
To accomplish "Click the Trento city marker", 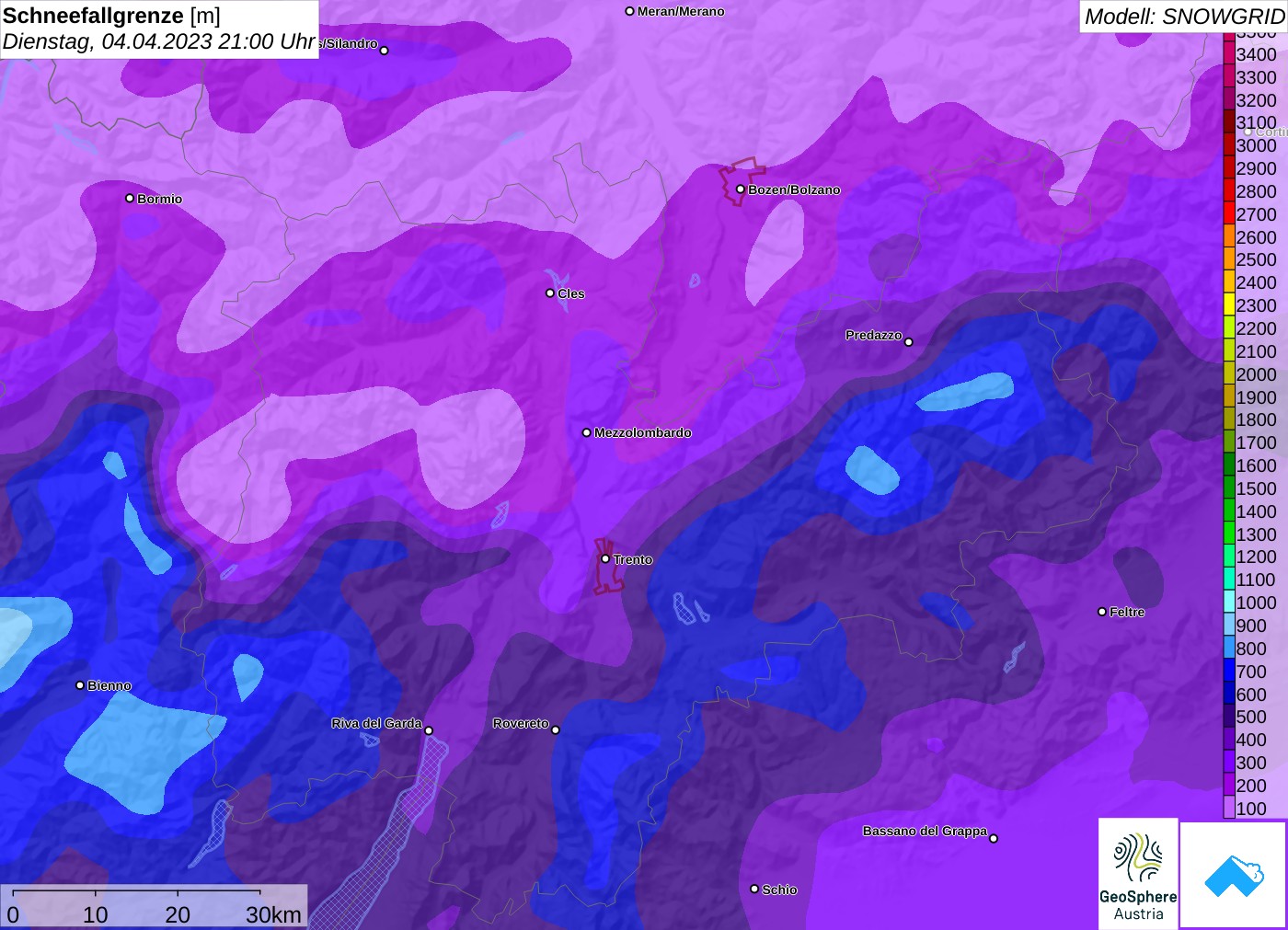I will pos(605,558).
